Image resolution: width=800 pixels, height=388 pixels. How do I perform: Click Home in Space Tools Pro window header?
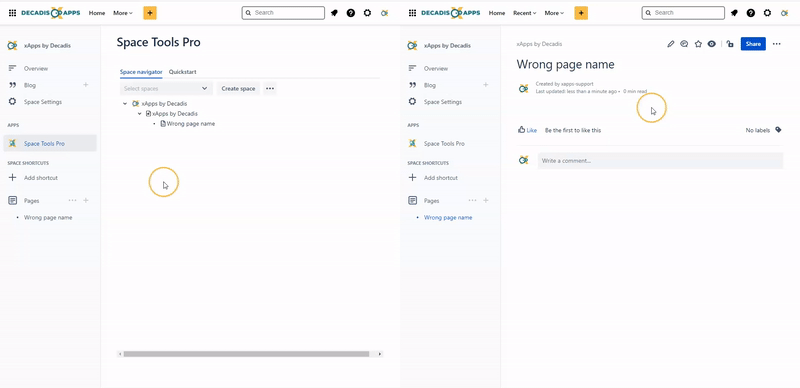(97, 13)
